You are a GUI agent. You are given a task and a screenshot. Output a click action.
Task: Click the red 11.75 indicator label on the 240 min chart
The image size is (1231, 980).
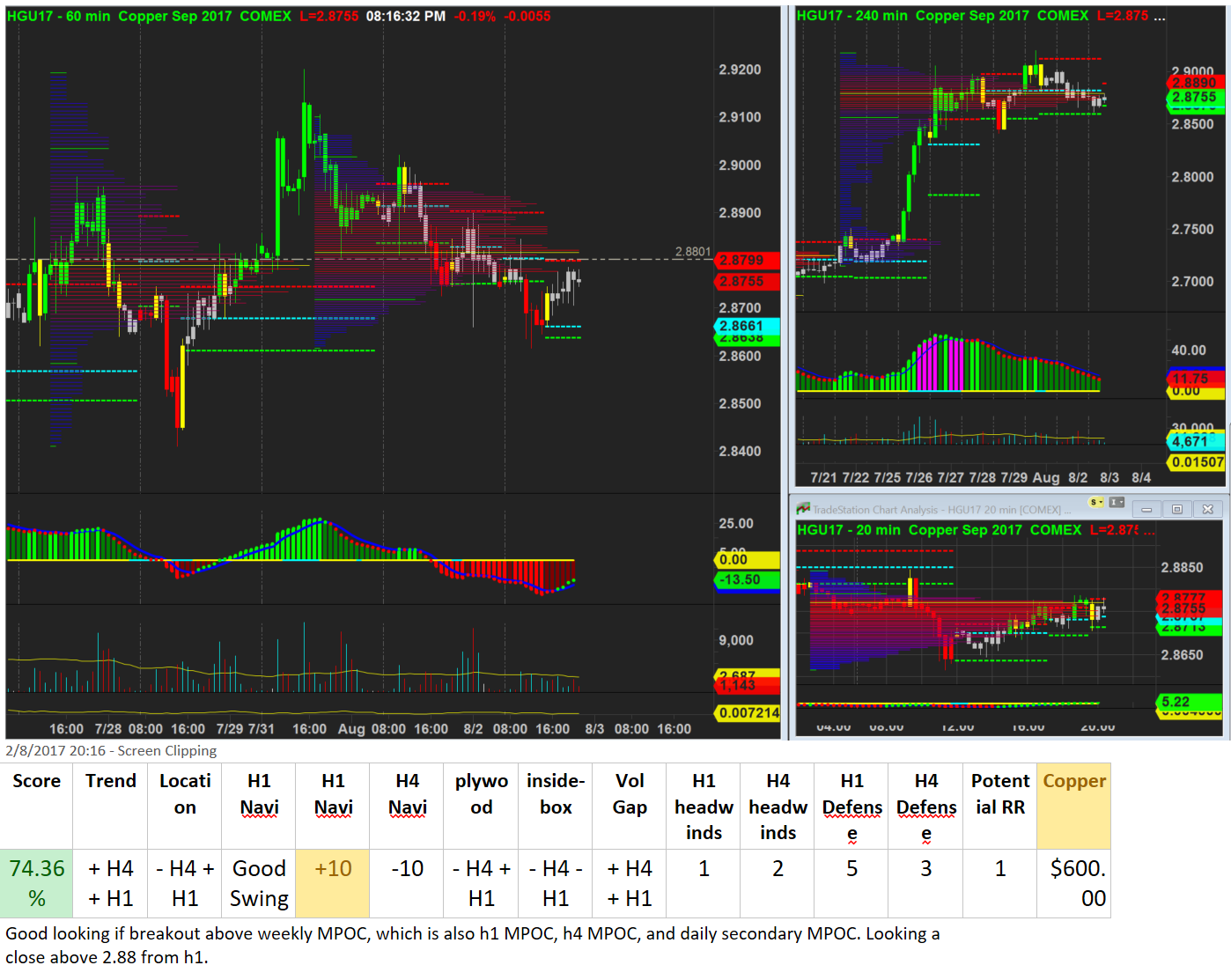[x=1195, y=379]
